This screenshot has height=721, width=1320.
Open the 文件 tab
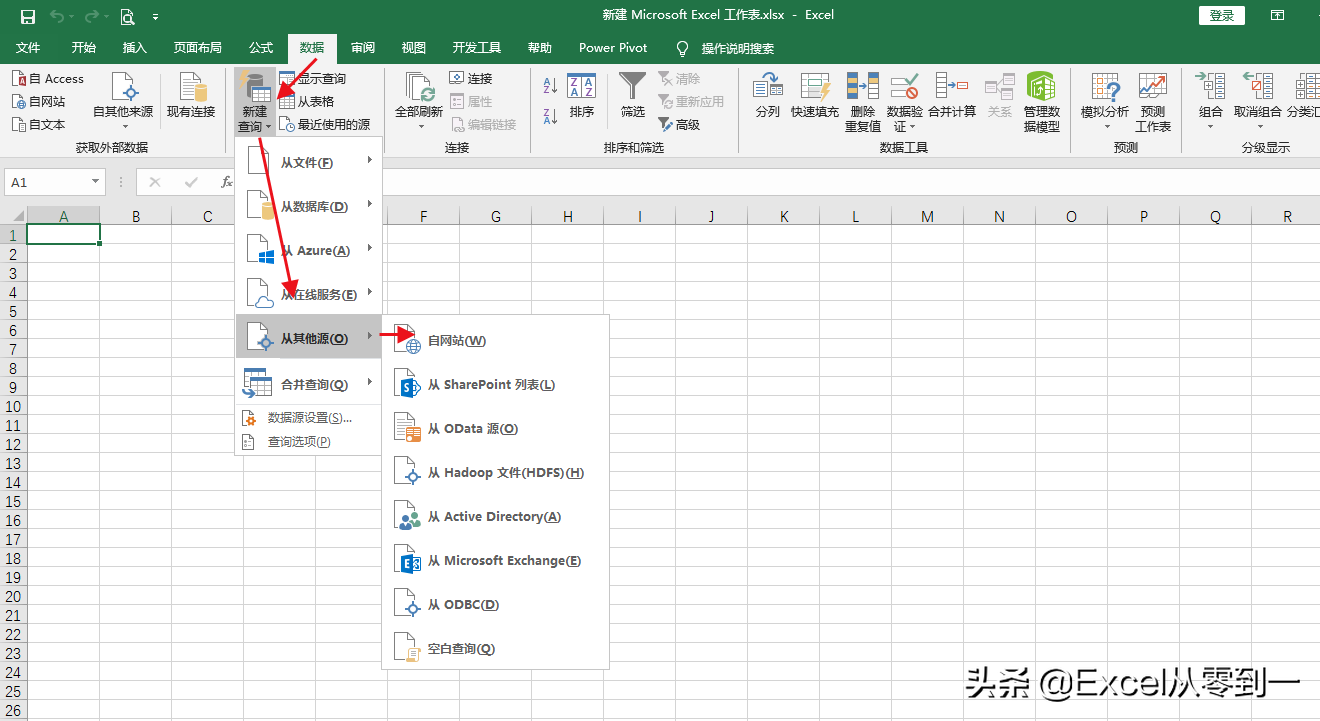(x=28, y=48)
